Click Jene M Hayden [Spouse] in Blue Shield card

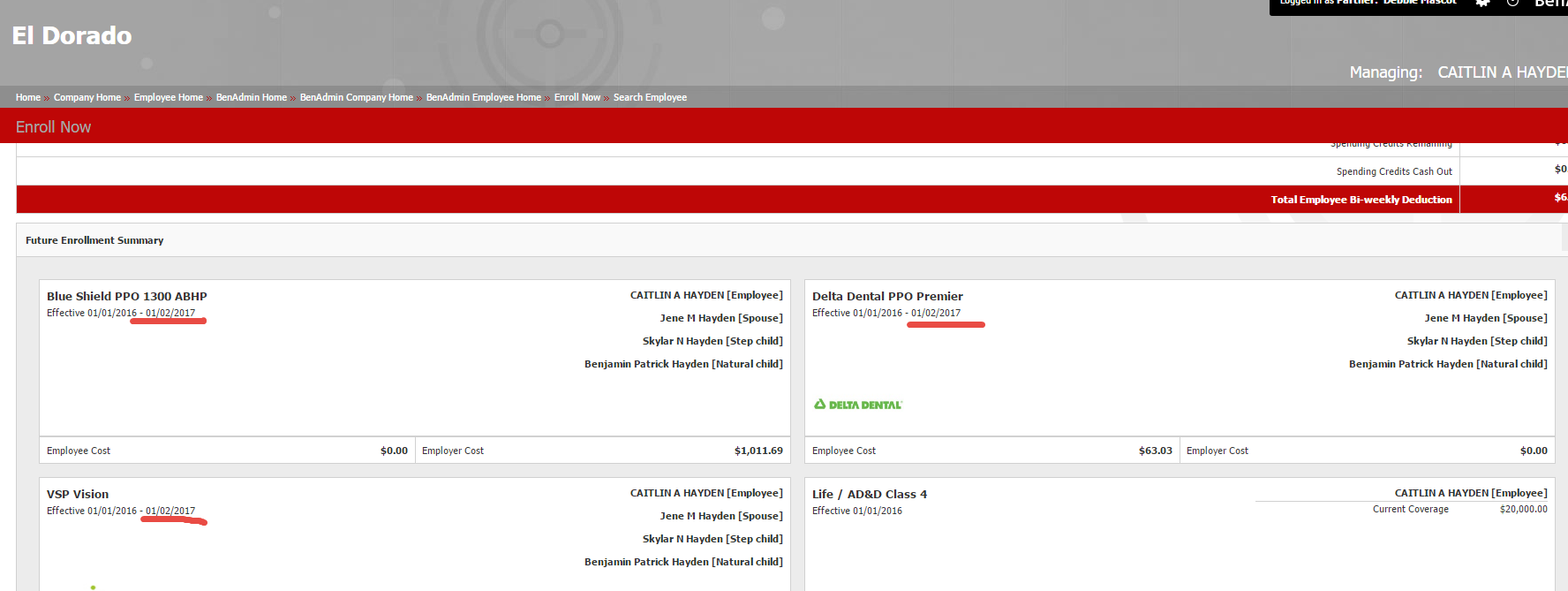[721, 318]
